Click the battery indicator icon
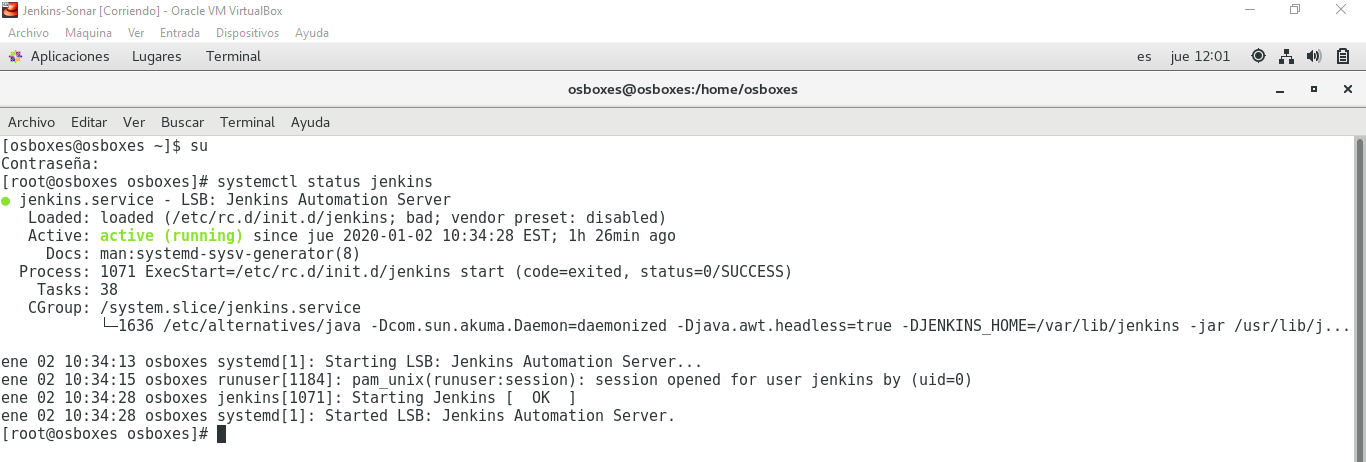This screenshot has width=1366, height=462. tap(1343, 56)
